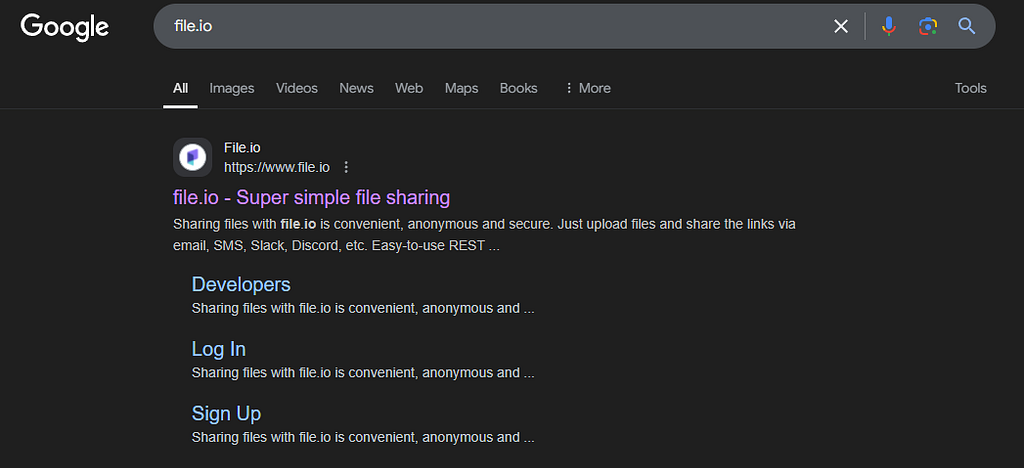Click the Google logo
The width and height of the screenshot is (1024, 468).
[65, 27]
